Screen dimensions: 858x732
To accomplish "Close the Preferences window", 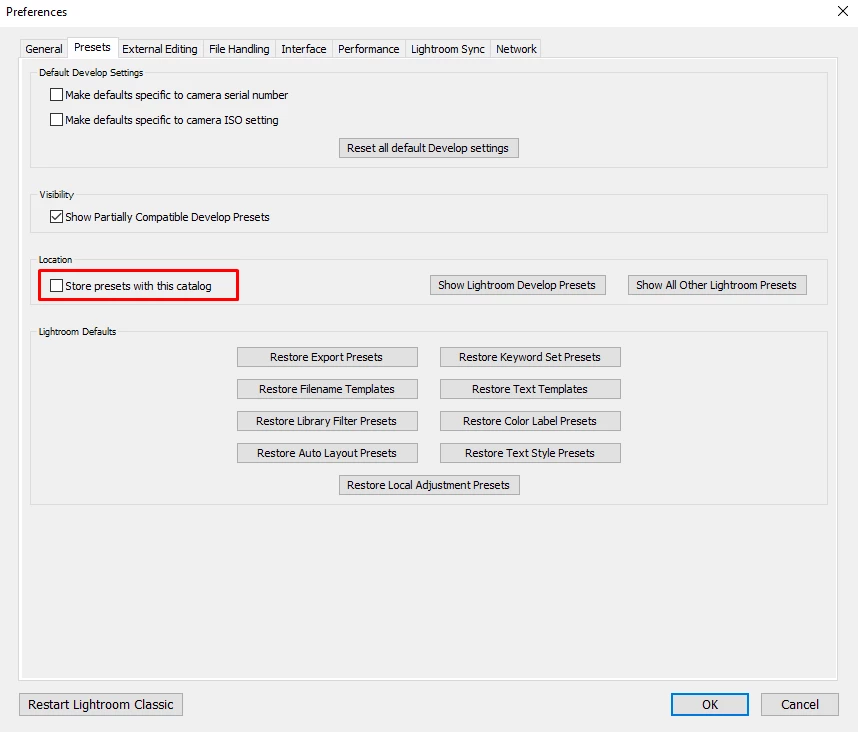I will coord(843,11).
